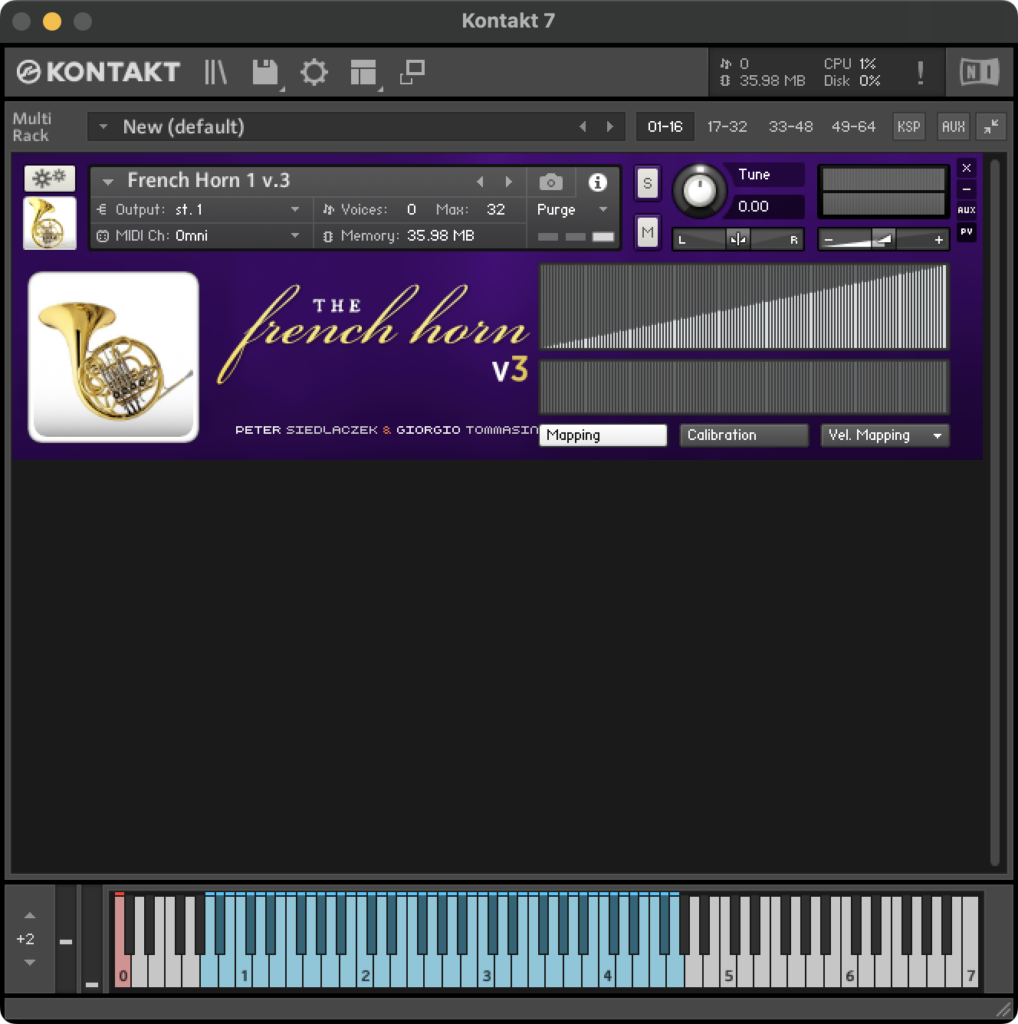Click the Tune value 0.00

(x=754, y=206)
